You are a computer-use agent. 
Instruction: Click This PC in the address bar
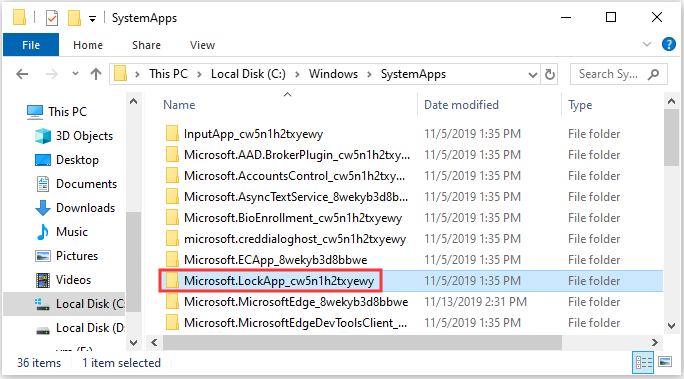point(168,74)
